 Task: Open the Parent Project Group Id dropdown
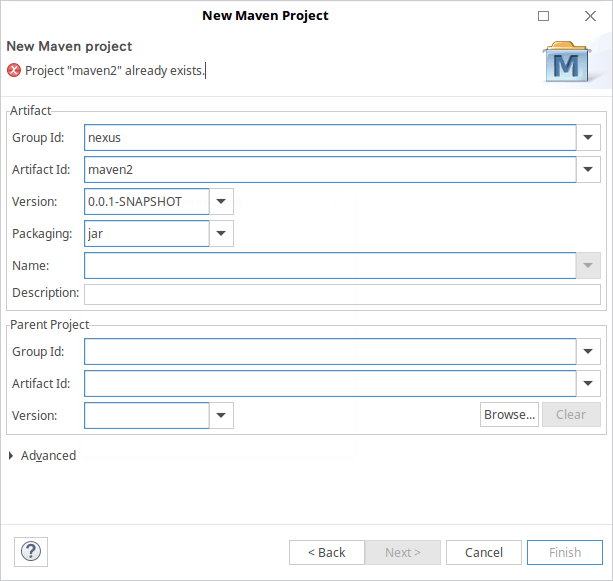point(588,351)
